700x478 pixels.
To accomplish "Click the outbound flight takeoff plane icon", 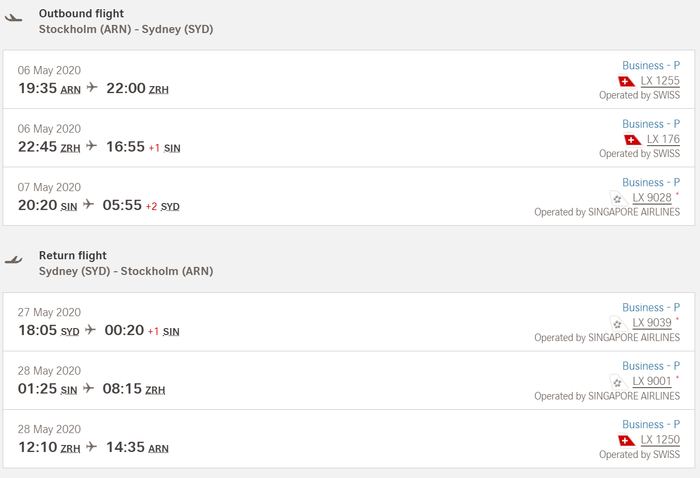I will click(13, 18).
